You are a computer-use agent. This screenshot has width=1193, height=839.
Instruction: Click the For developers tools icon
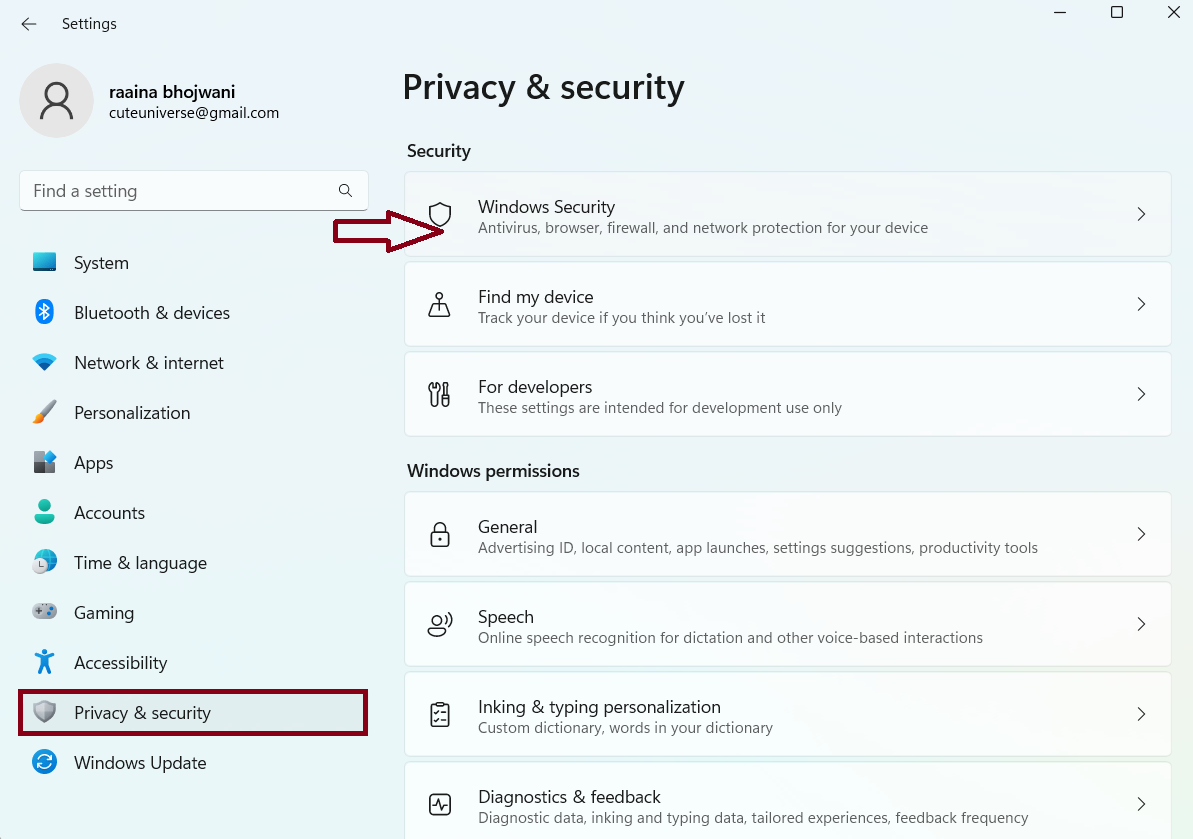click(439, 394)
